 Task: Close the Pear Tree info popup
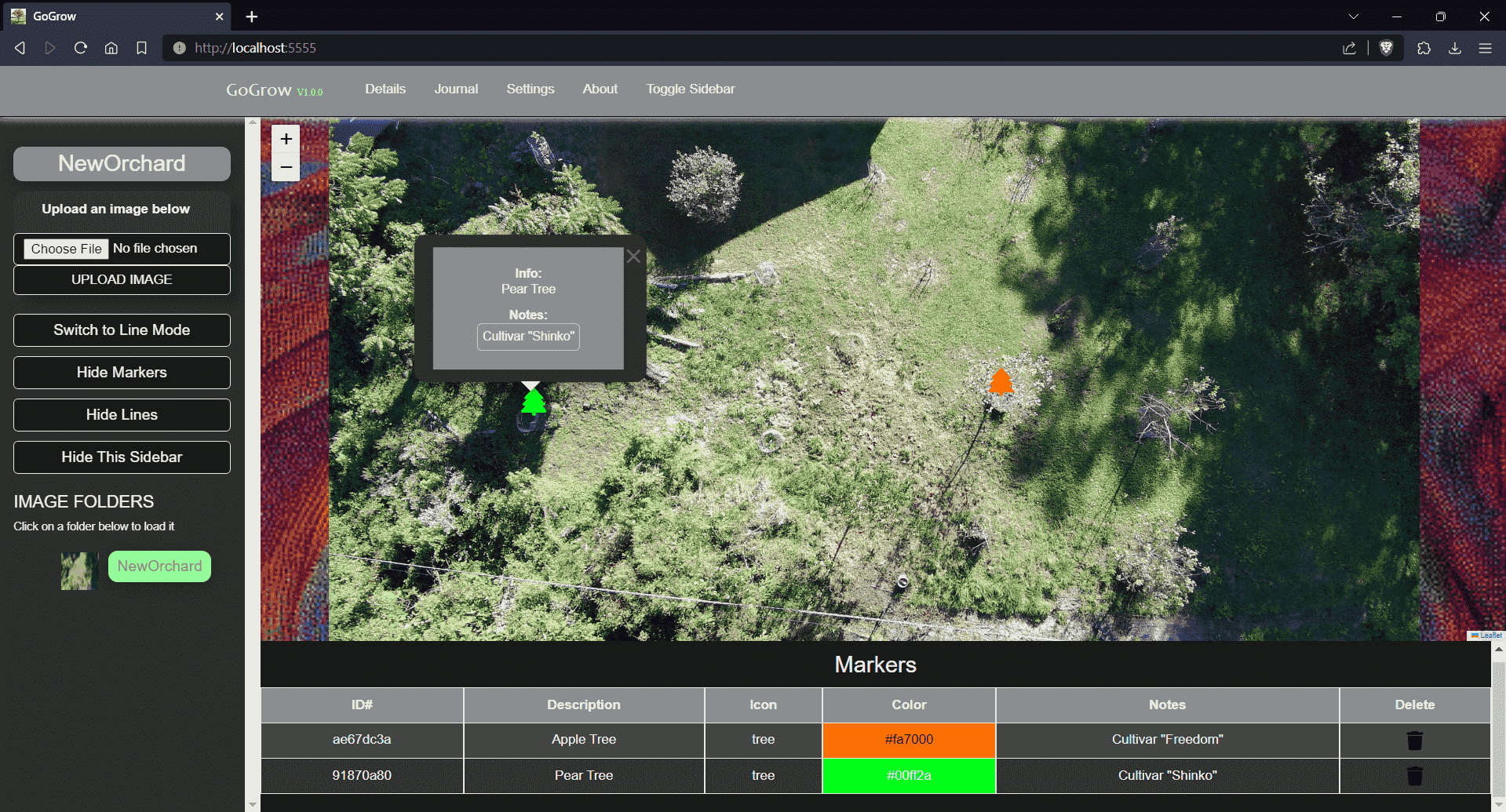click(633, 256)
